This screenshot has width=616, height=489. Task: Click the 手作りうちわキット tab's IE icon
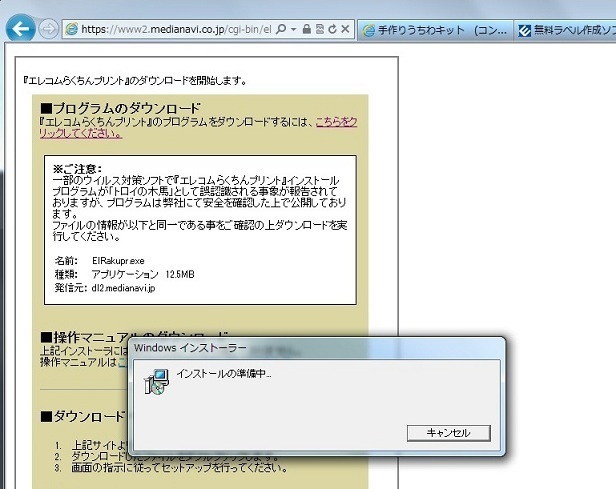pyautogui.click(x=368, y=30)
